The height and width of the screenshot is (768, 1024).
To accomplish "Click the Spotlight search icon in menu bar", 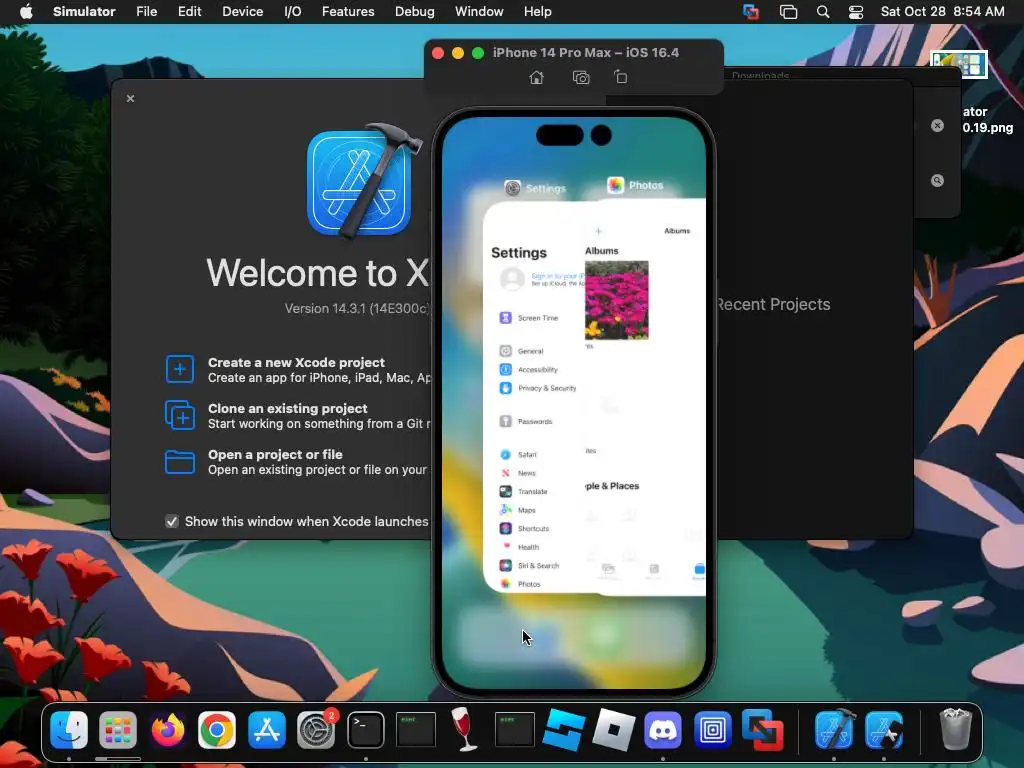I will (x=823, y=12).
